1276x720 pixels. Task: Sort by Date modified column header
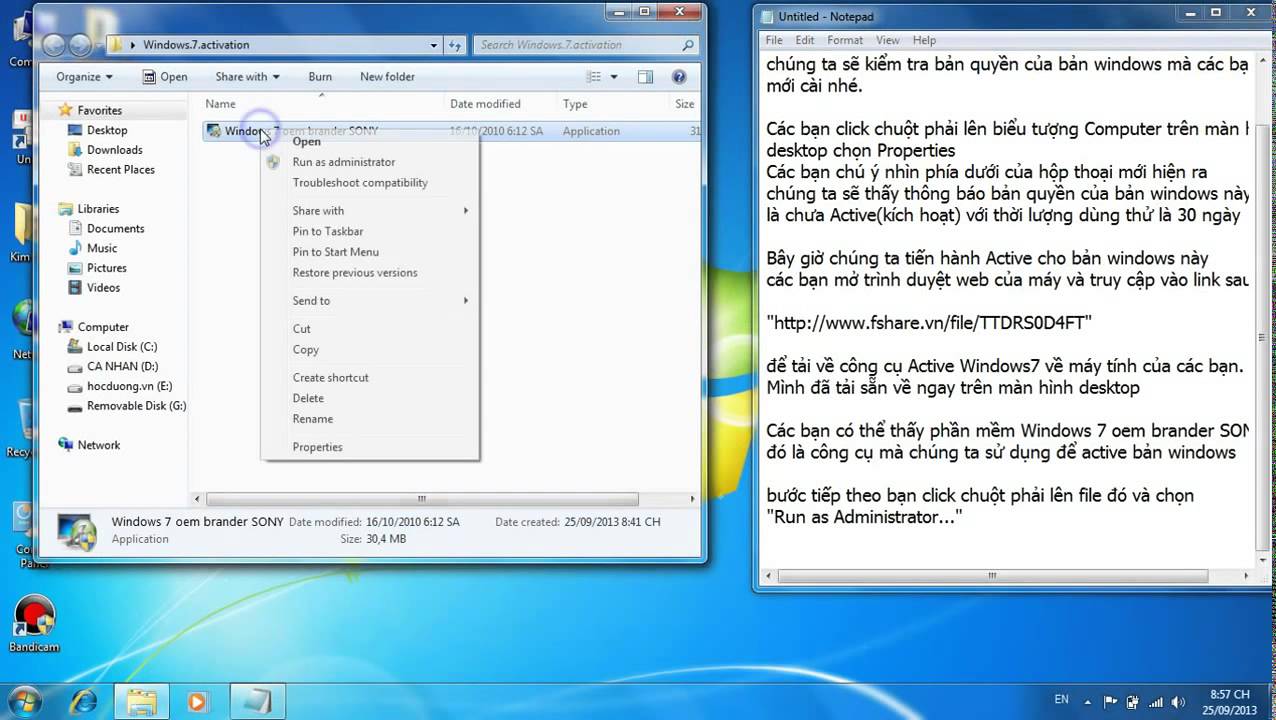(501, 104)
